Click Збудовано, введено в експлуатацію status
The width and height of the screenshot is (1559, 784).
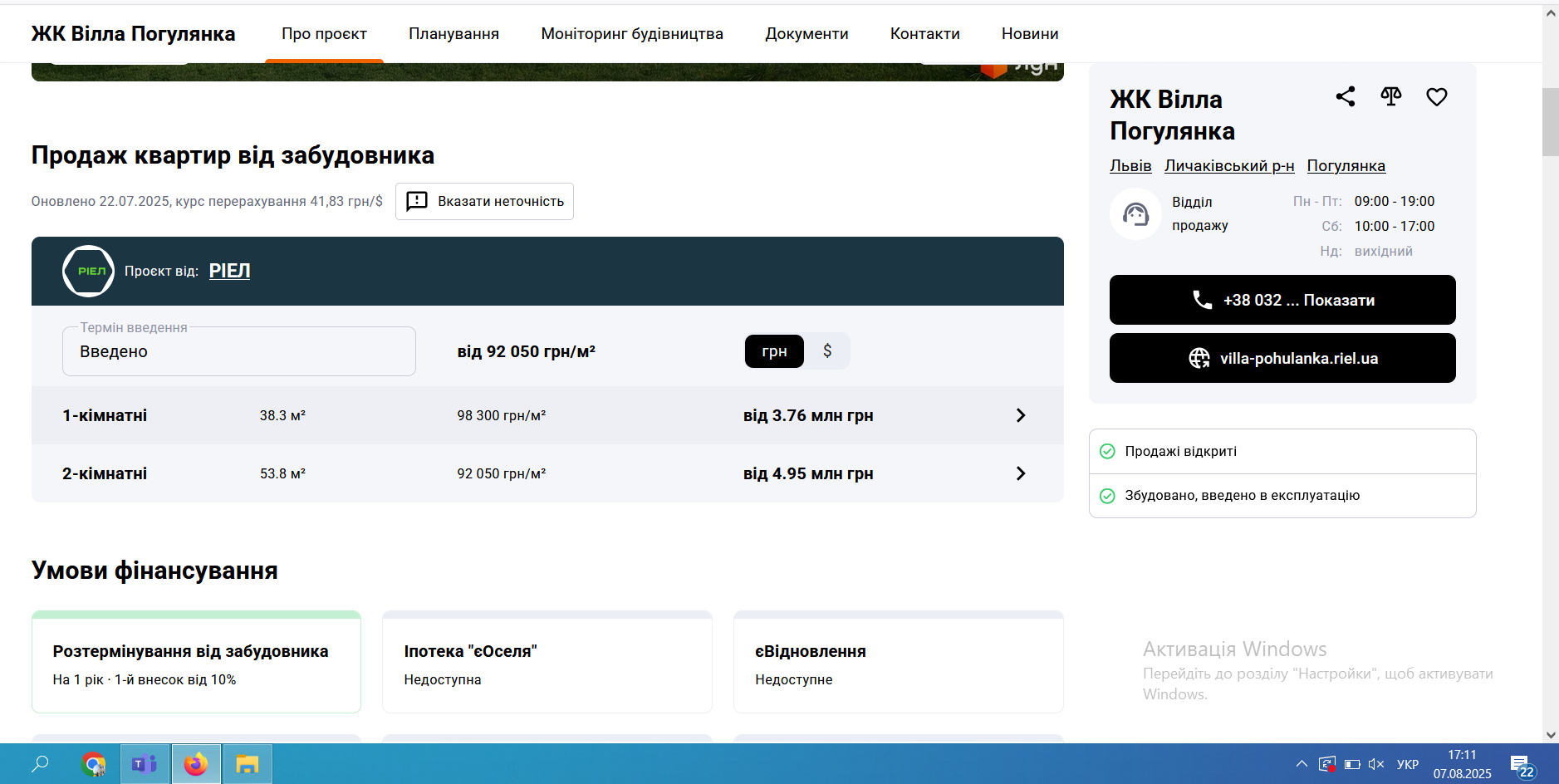pos(1243,495)
